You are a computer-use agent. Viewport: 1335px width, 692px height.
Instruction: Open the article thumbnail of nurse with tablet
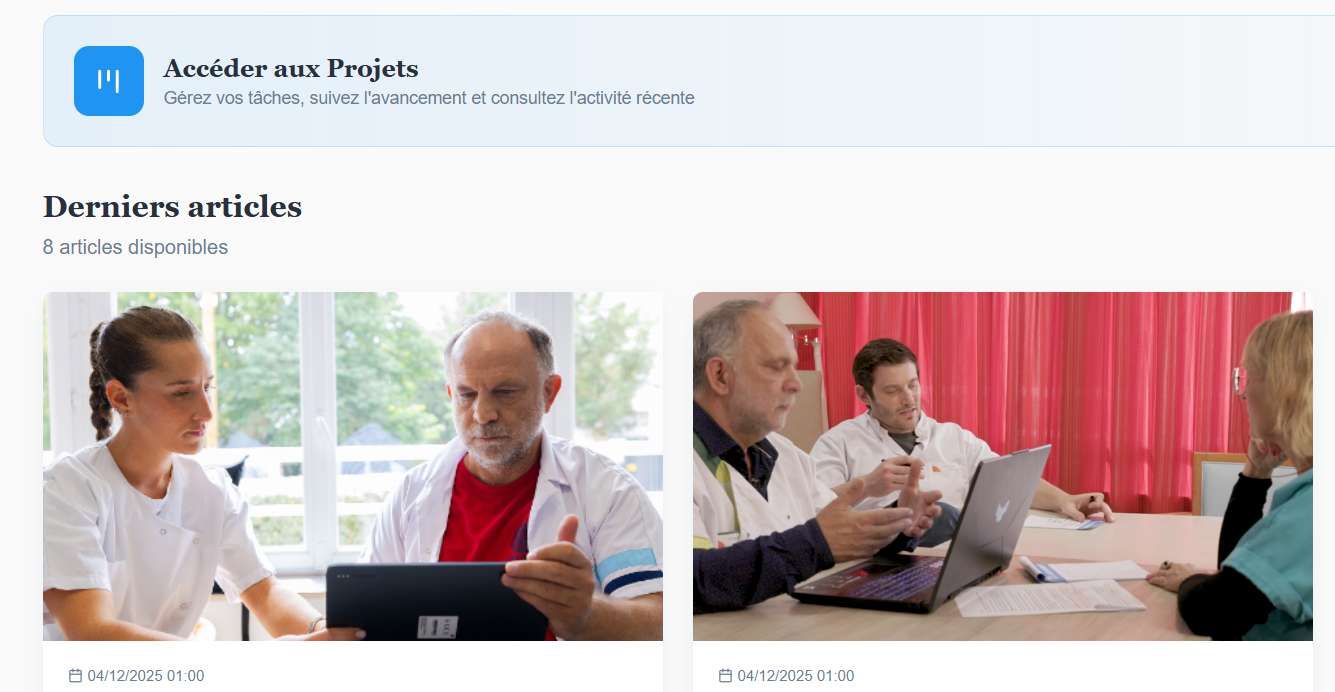pos(353,466)
